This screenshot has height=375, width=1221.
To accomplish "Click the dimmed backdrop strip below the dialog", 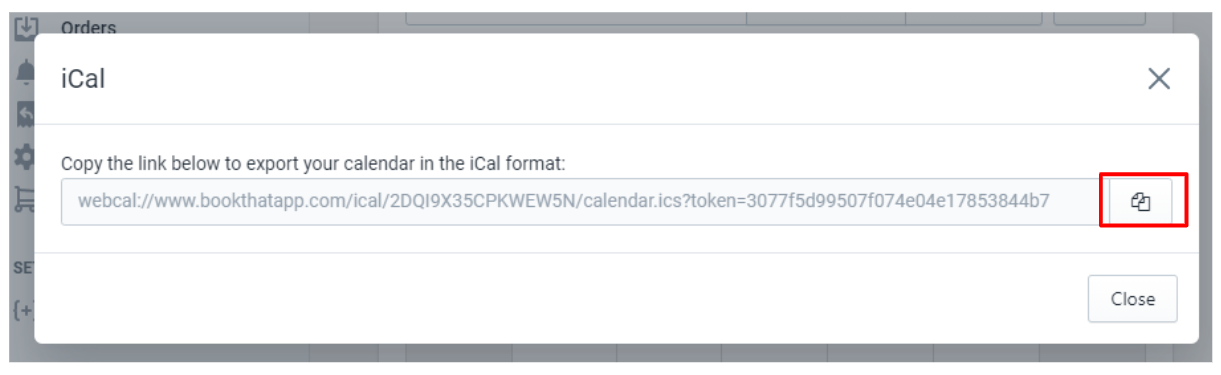I will (x=610, y=353).
